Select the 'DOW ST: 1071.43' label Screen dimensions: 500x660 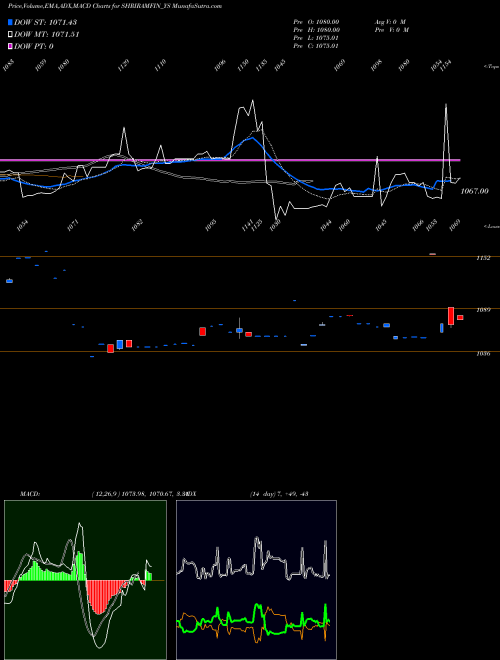pyautogui.click(x=45, y=22)
